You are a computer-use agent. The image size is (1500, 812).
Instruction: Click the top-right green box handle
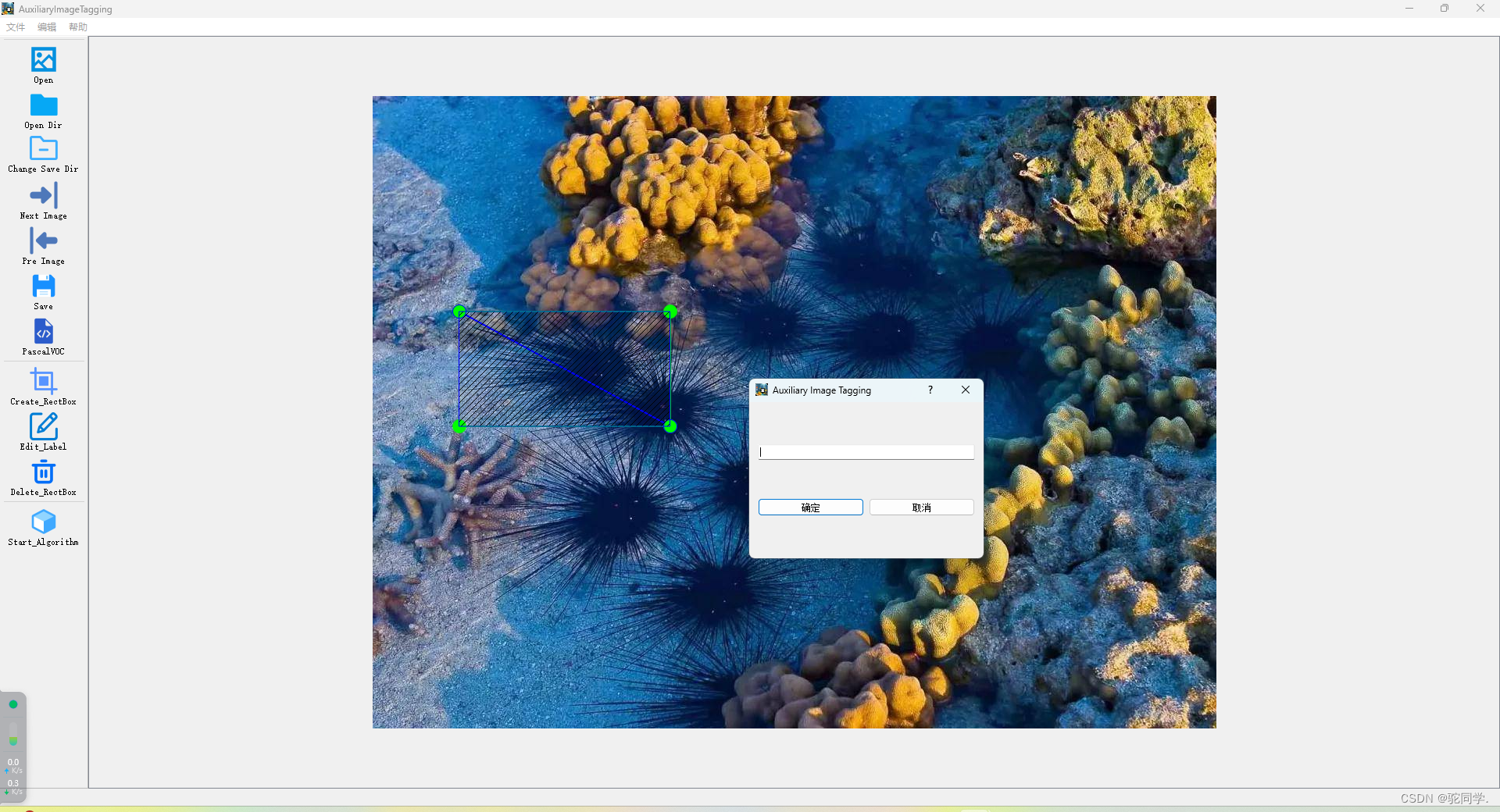click(670, 312)
